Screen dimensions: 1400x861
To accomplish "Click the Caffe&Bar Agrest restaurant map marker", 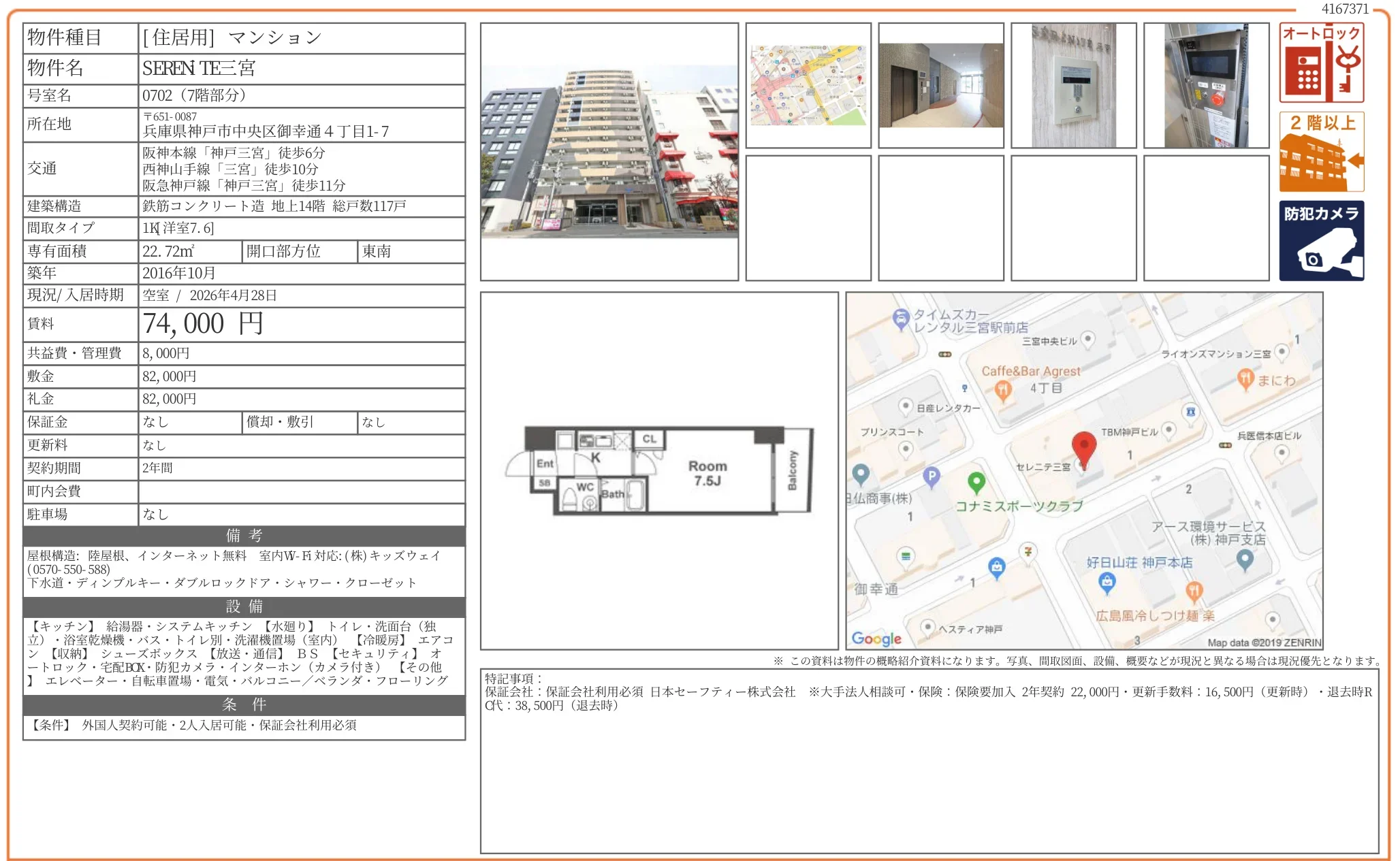I will pyautogui.click(x=1002, y=390).
